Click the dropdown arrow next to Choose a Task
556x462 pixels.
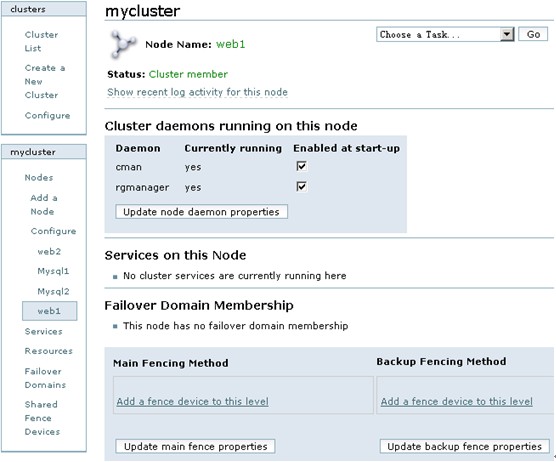(507, 34)
